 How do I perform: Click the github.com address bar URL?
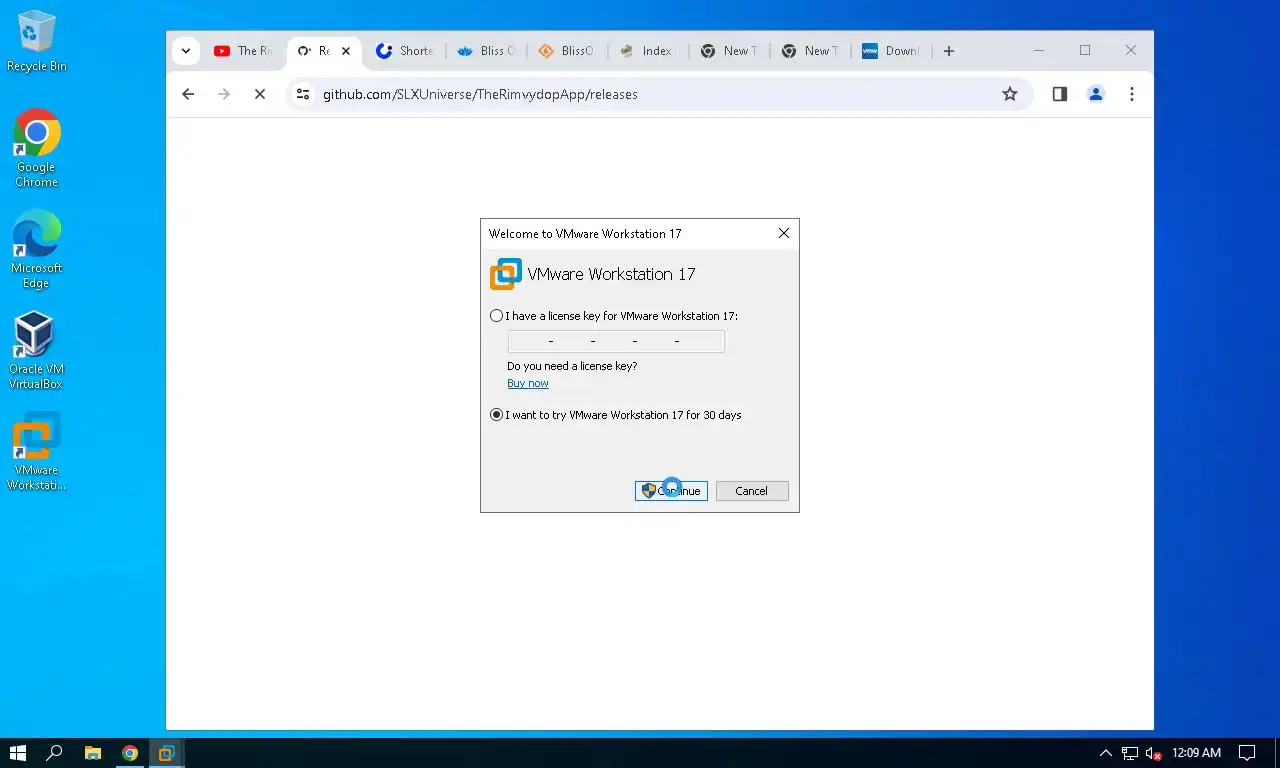480,94
